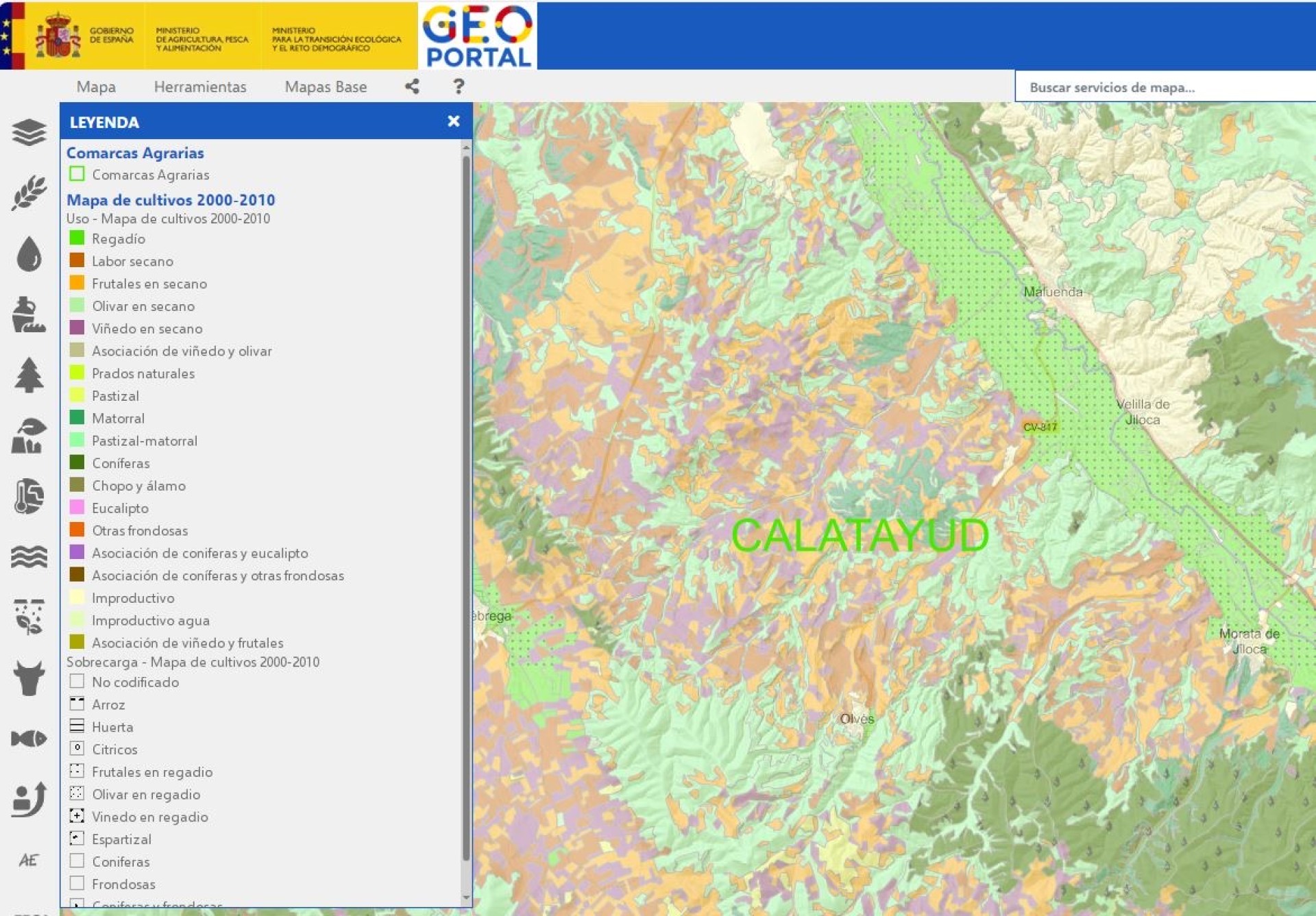Open the water drop icon in sidebar
1316x916 pixels.
pos(29,253)
